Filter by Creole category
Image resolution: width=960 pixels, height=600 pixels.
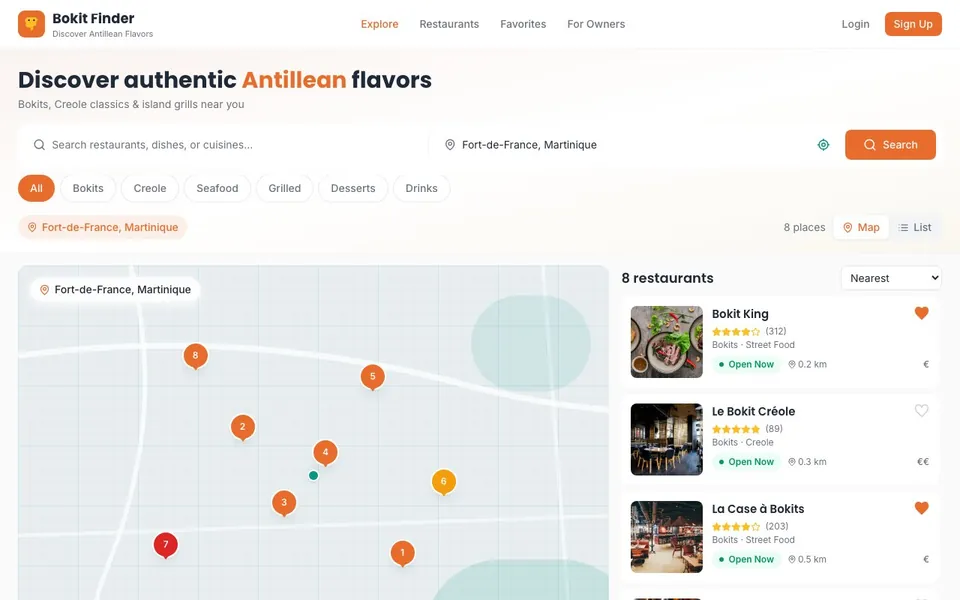[150, 188]
